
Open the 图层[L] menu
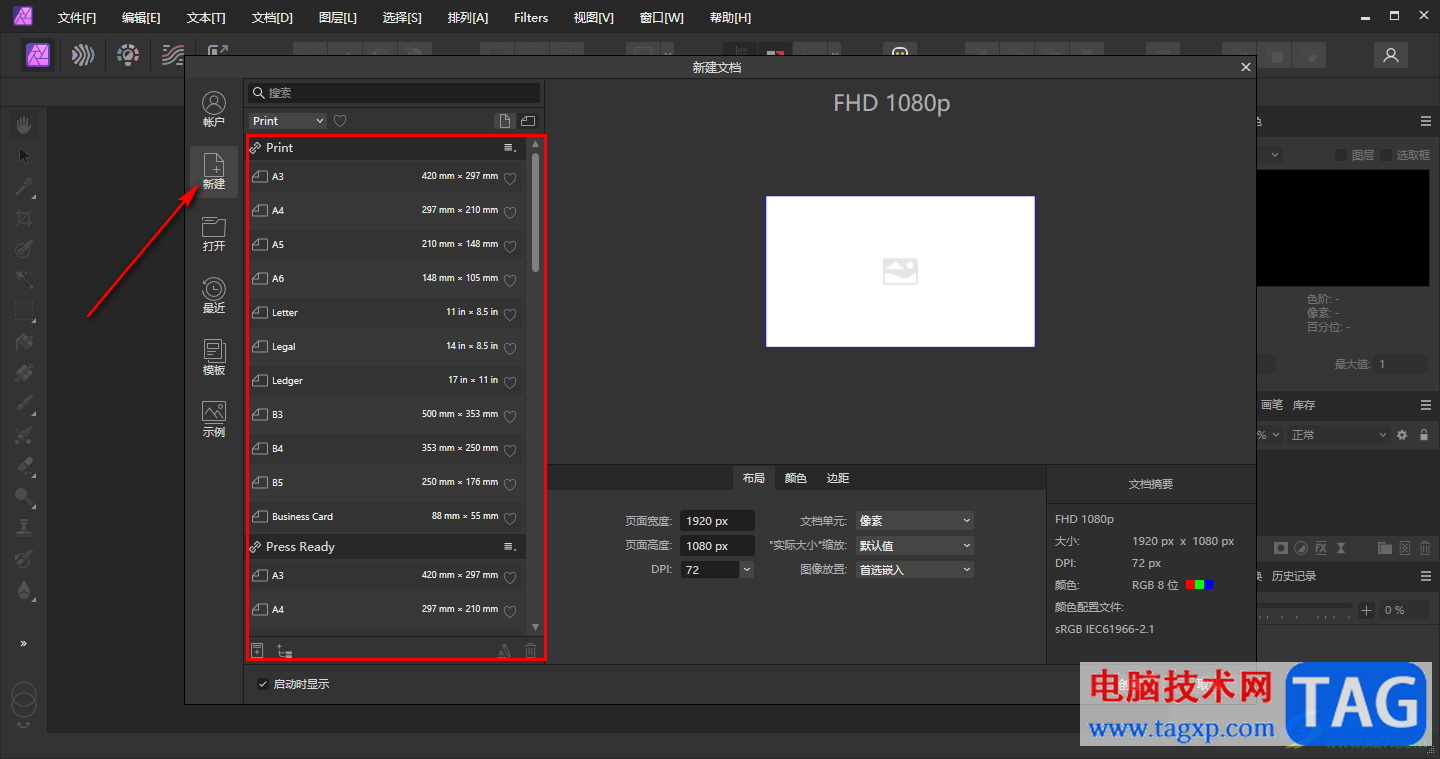pos(337,18)
